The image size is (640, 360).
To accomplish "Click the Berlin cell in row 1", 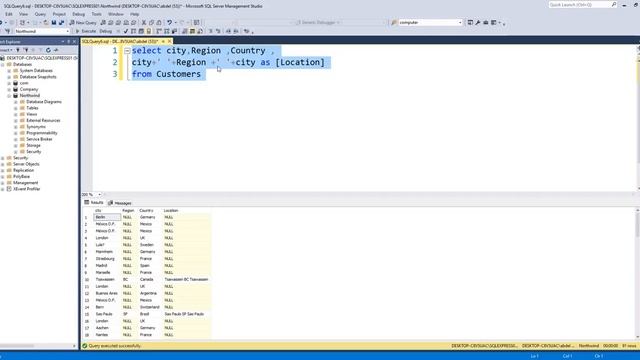I will (x=107, y=217).
